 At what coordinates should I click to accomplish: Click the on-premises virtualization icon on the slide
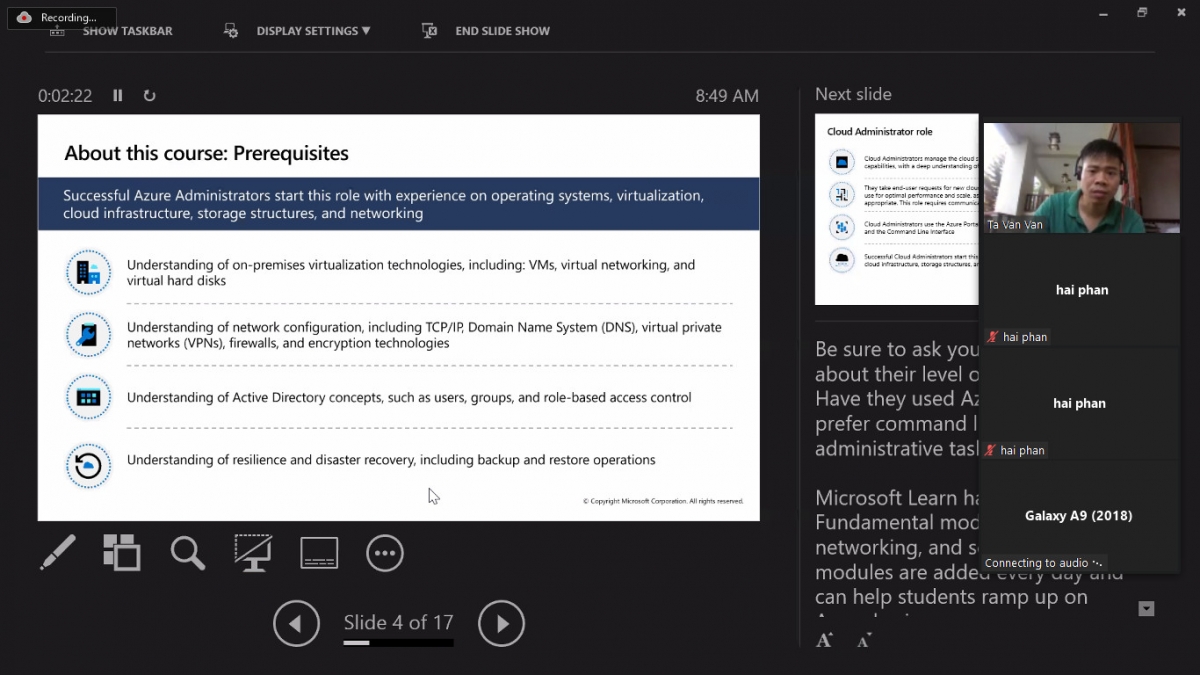coord(88,272)
